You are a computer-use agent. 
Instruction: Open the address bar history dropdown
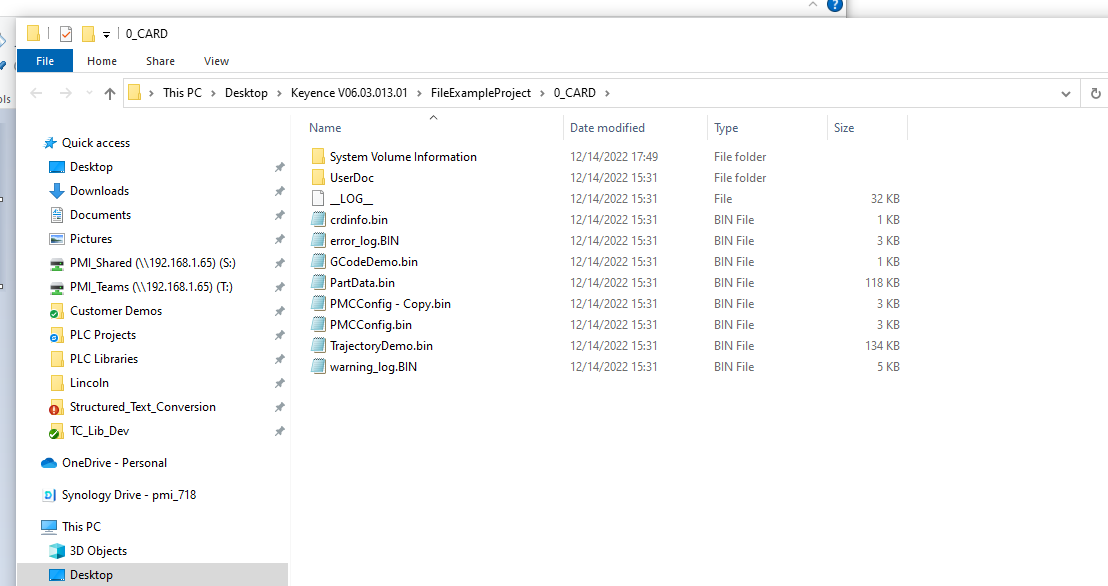tap(1066, 92)
